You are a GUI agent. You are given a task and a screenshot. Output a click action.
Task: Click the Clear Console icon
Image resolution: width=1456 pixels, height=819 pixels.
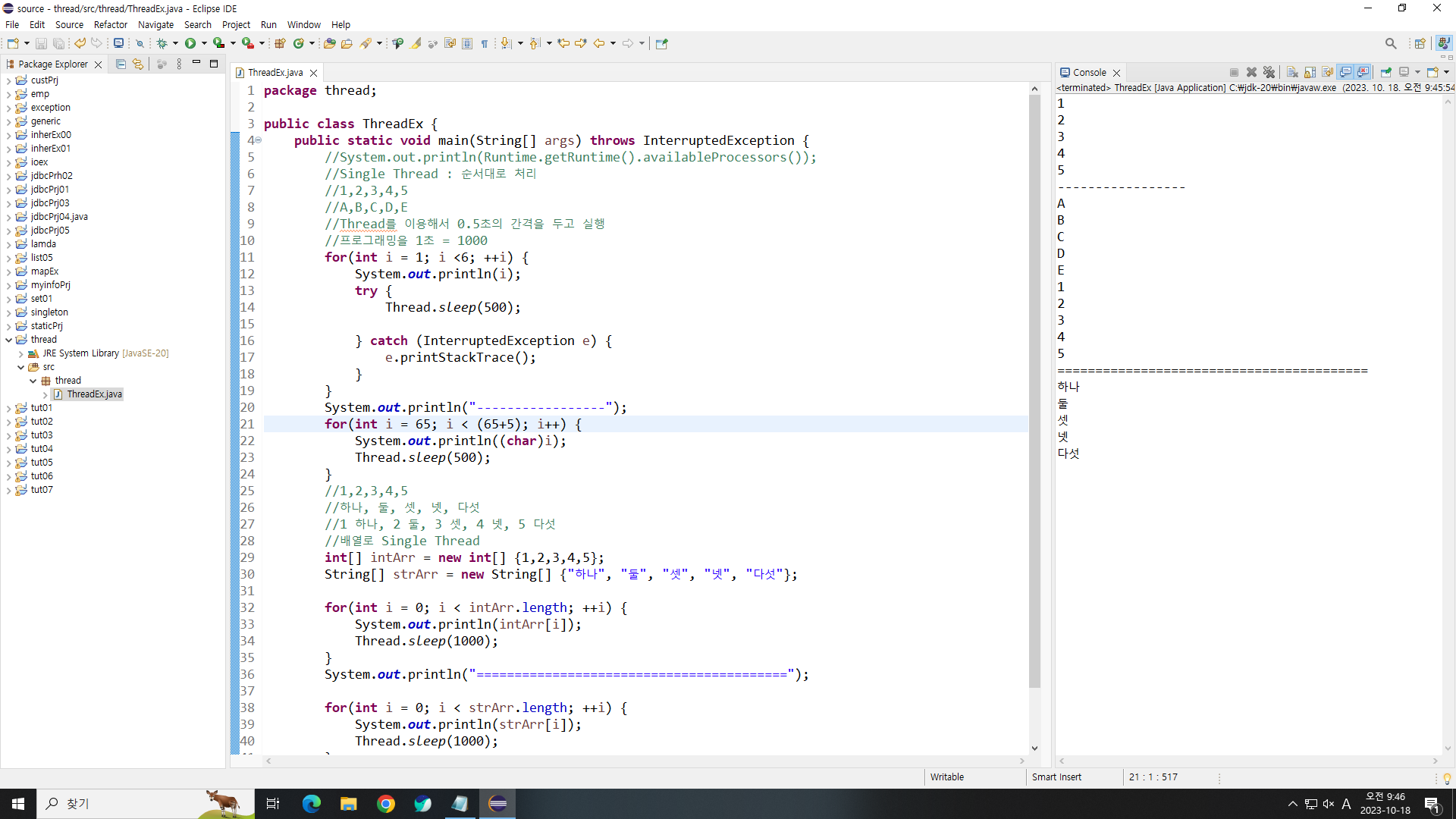1292,72
